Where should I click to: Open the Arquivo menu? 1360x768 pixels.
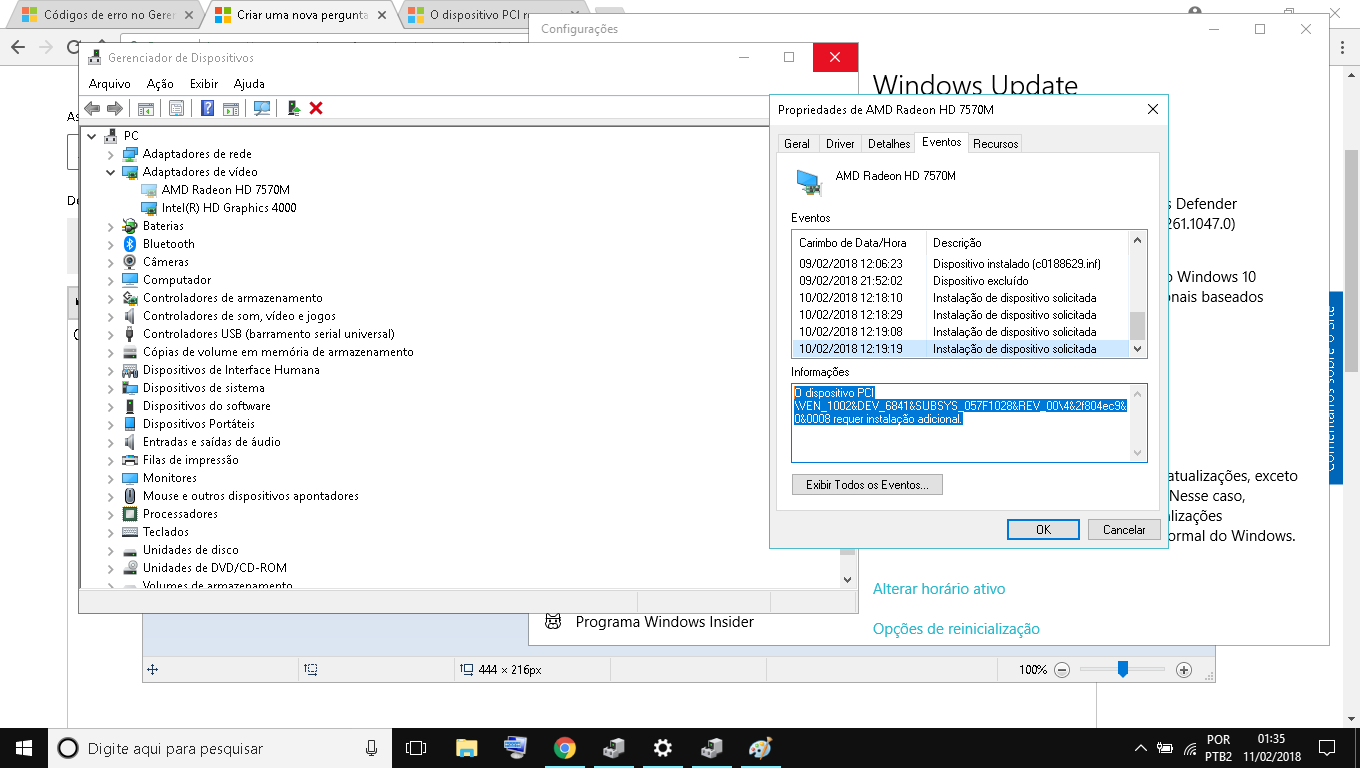(110, 84)
